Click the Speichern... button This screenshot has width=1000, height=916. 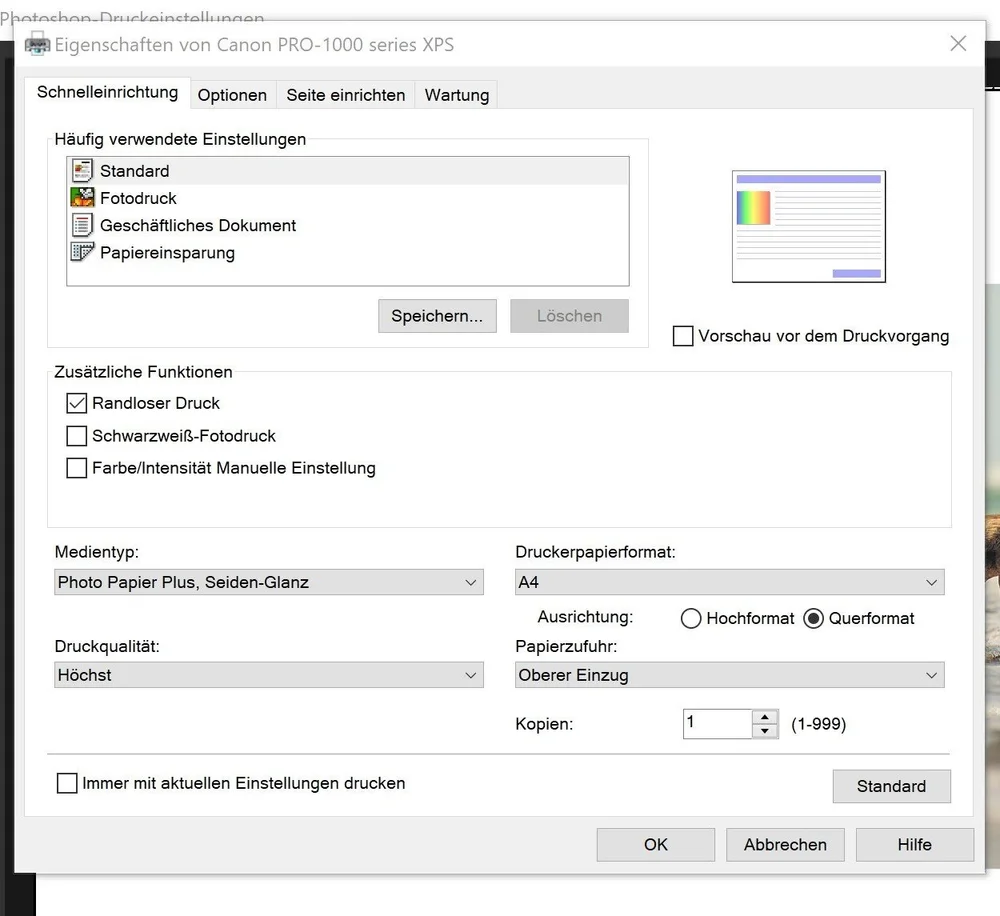point(437,316)
